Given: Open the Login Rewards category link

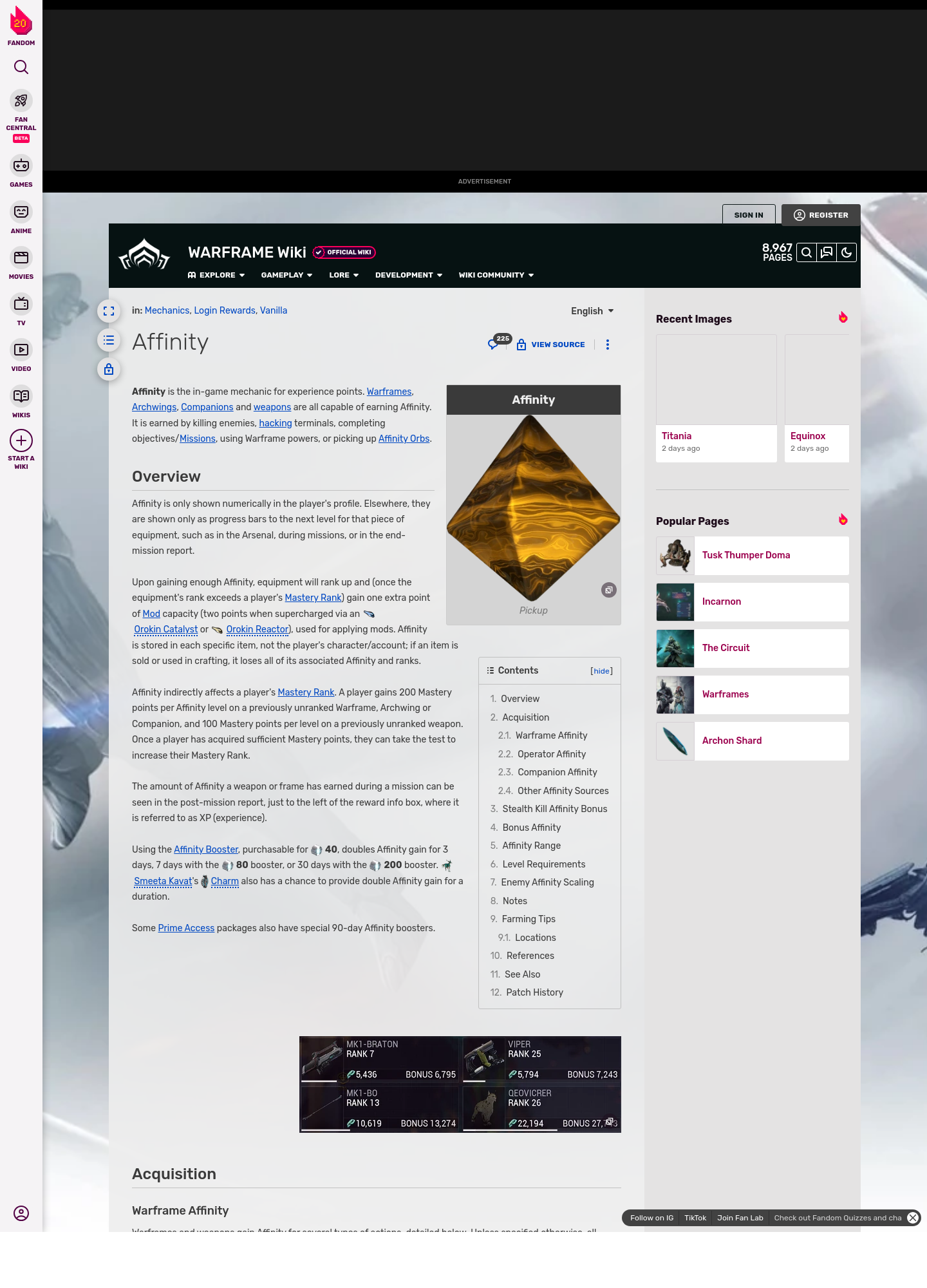Looking at the screenshot, I should point(225,310).
